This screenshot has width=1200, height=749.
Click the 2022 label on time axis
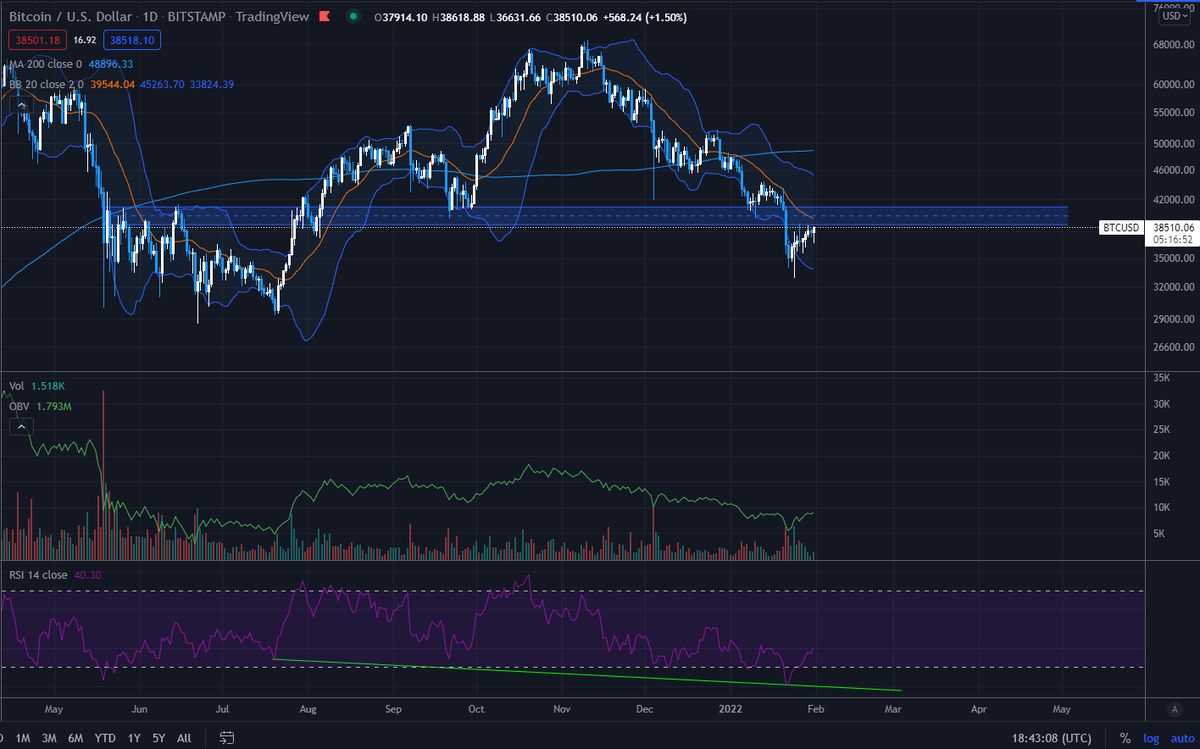(x=730, y=709)
